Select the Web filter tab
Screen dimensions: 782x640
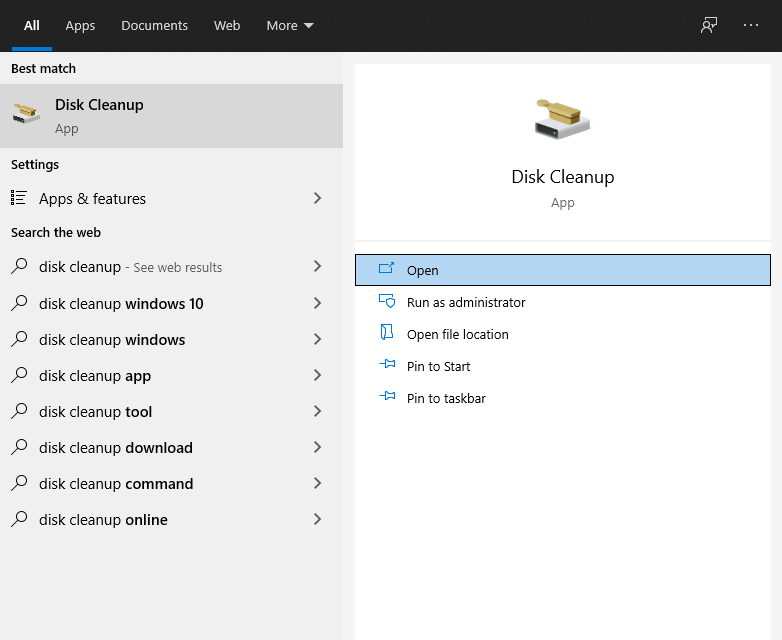pyautogui.click(x=227, y=26)
